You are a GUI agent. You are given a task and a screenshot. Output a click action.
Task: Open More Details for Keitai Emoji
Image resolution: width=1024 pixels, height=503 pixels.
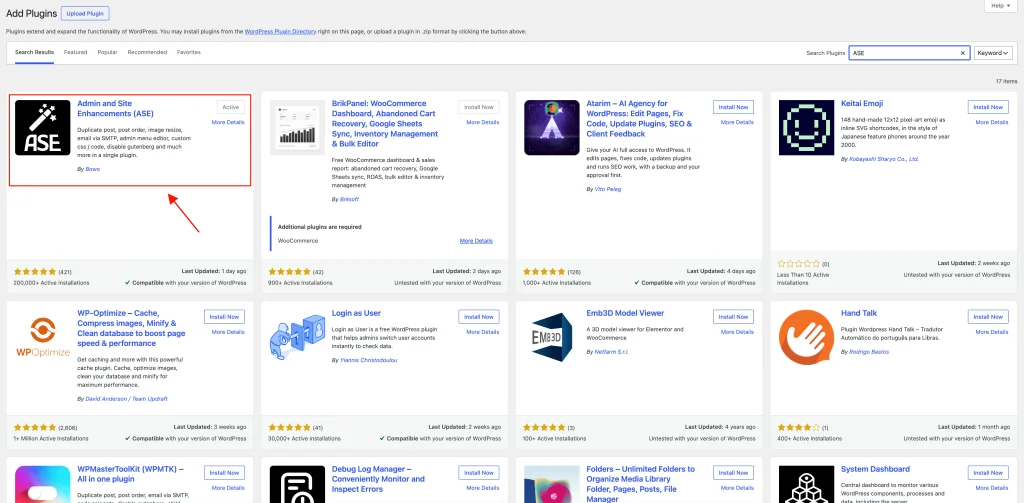(x=992, y=122)
